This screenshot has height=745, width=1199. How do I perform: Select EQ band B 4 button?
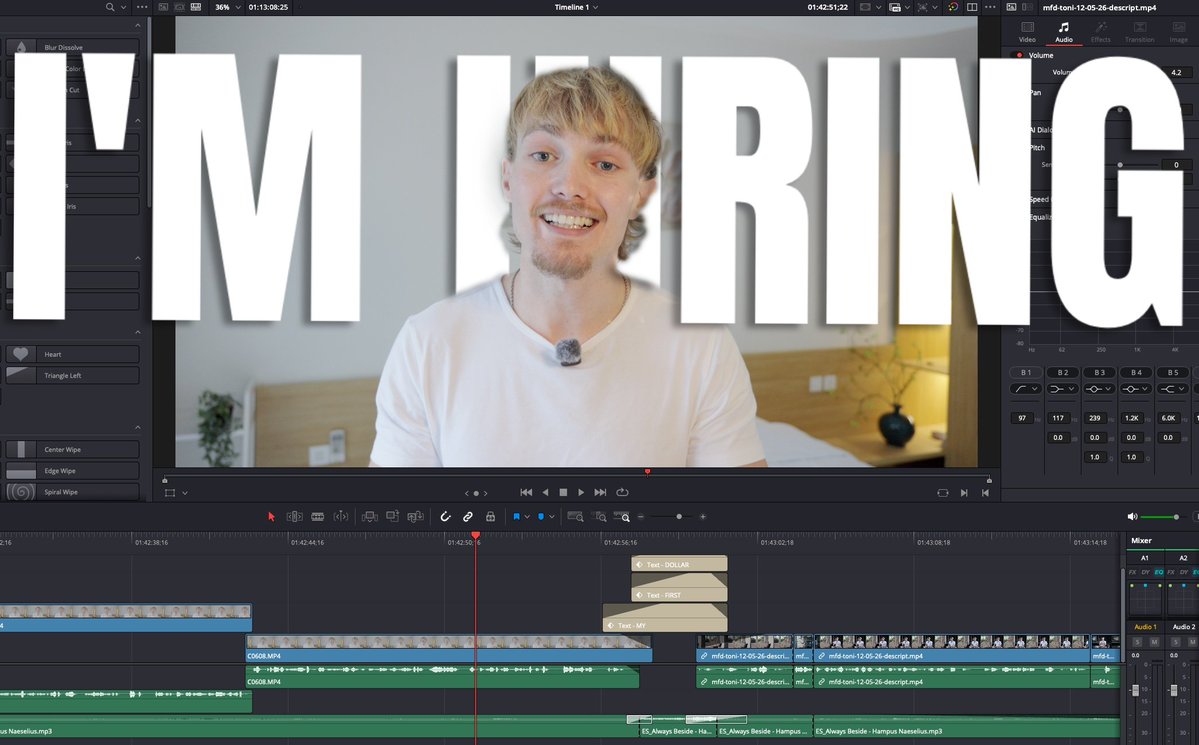1136,372
